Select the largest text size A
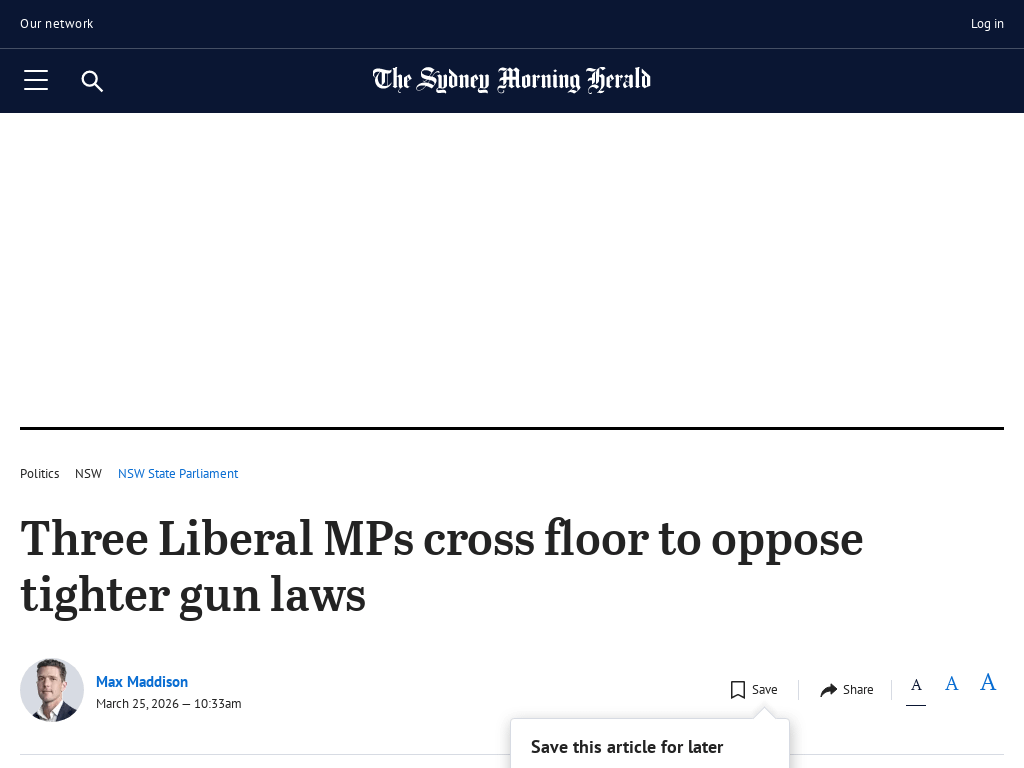Image resolution: width=1024 pixels, height=768 pixels. [x=988, y=682]
